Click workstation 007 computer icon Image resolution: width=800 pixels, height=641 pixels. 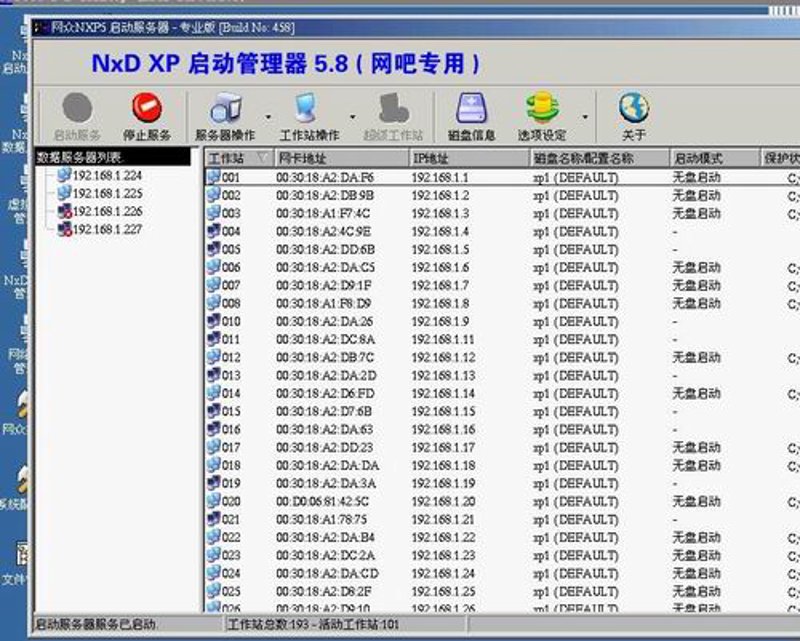click(x=213, y=285)
